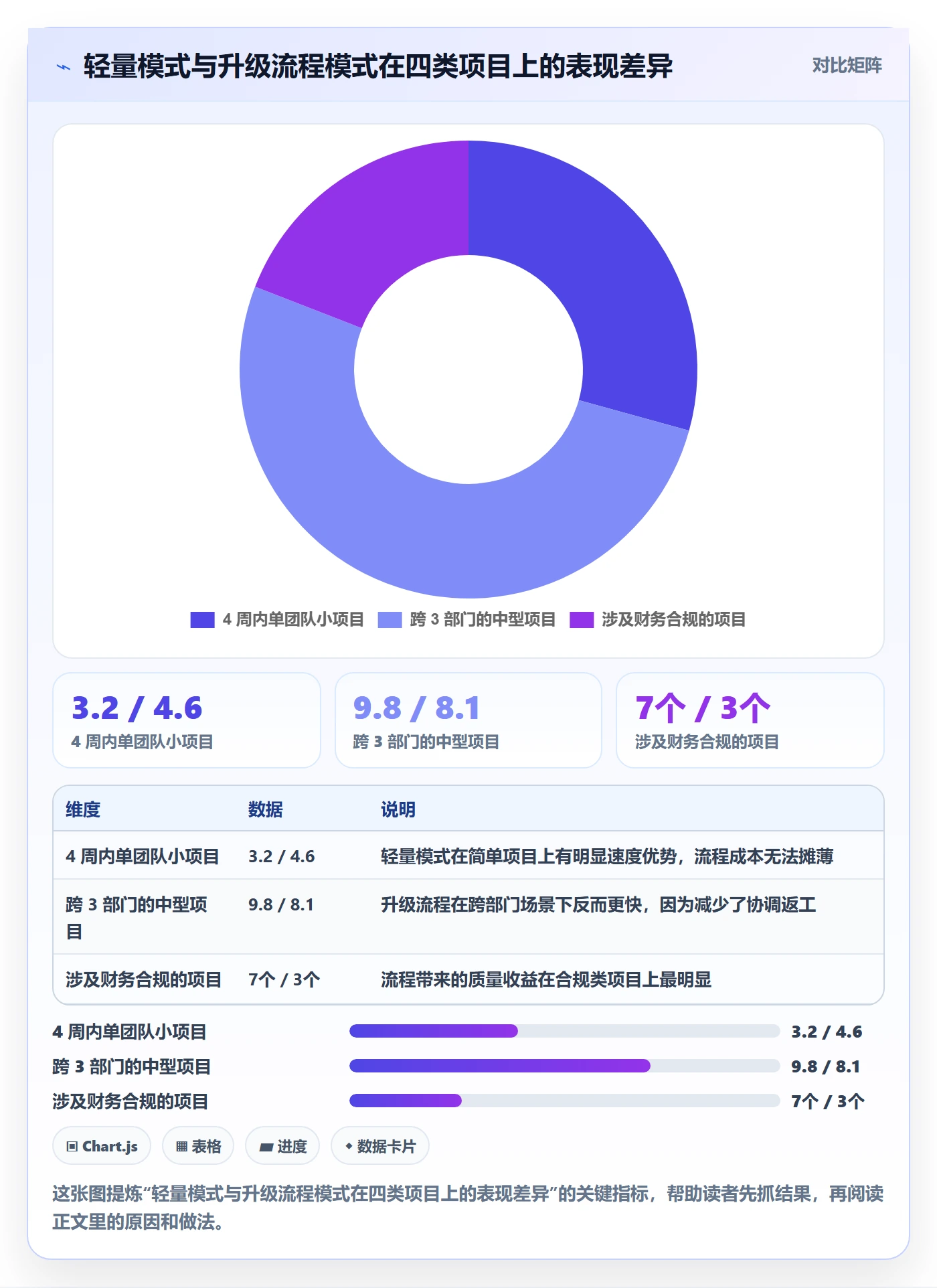Click the card title 轻量模式与升级流程模式在四类项目上的表现差异

click(x=378, y=66)
